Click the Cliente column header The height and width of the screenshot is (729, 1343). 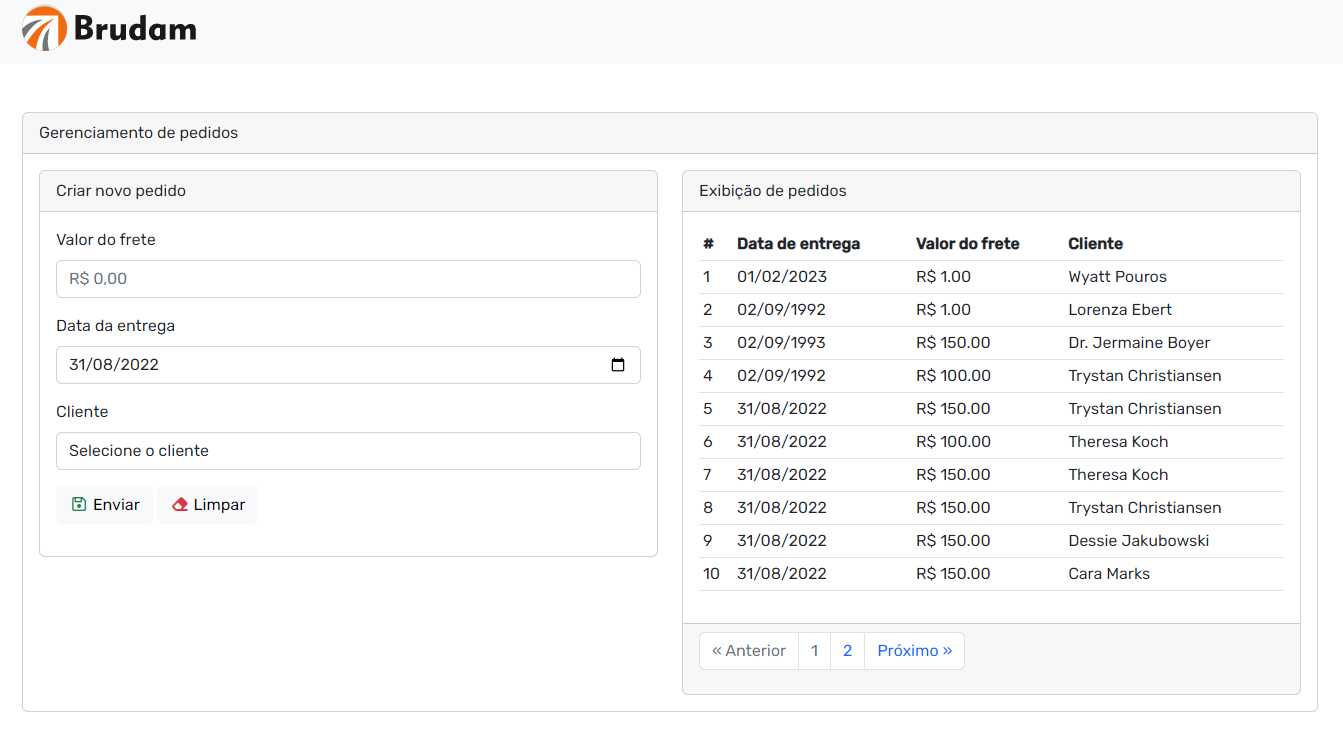(x=1095, y=243)
